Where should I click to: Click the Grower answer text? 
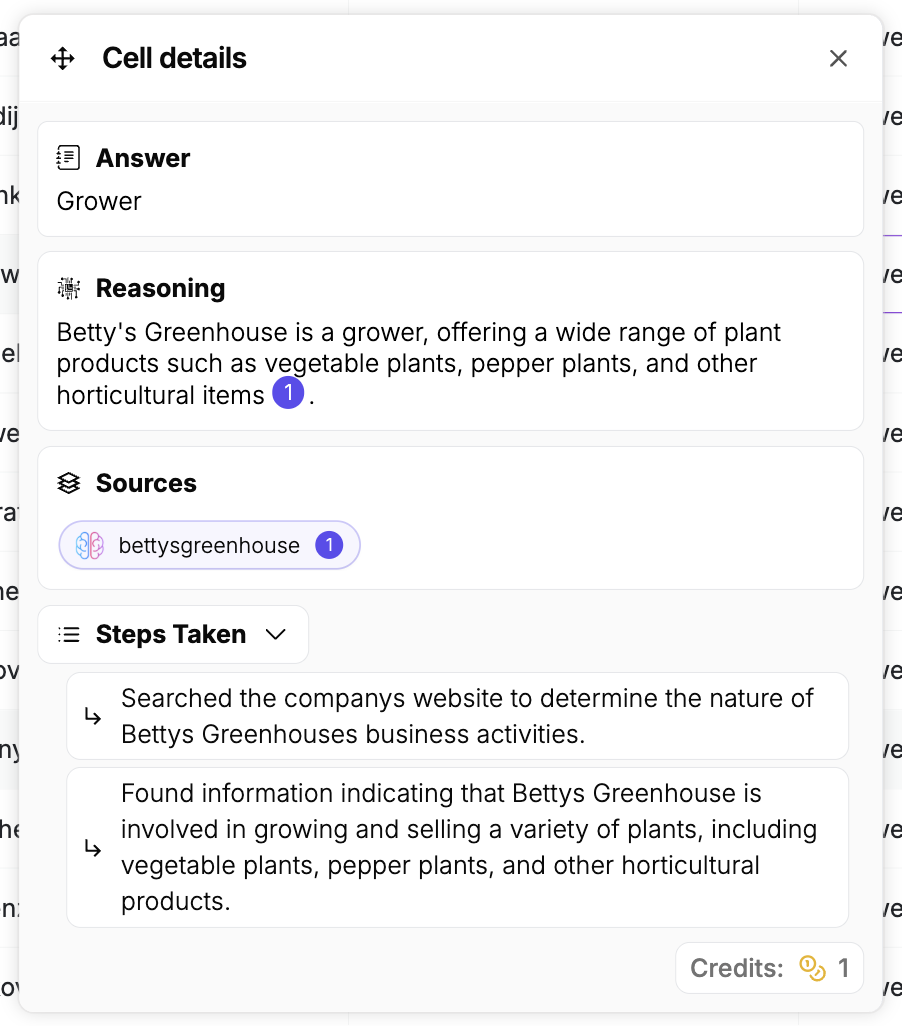pyautogui.click(x=99, y=201)
